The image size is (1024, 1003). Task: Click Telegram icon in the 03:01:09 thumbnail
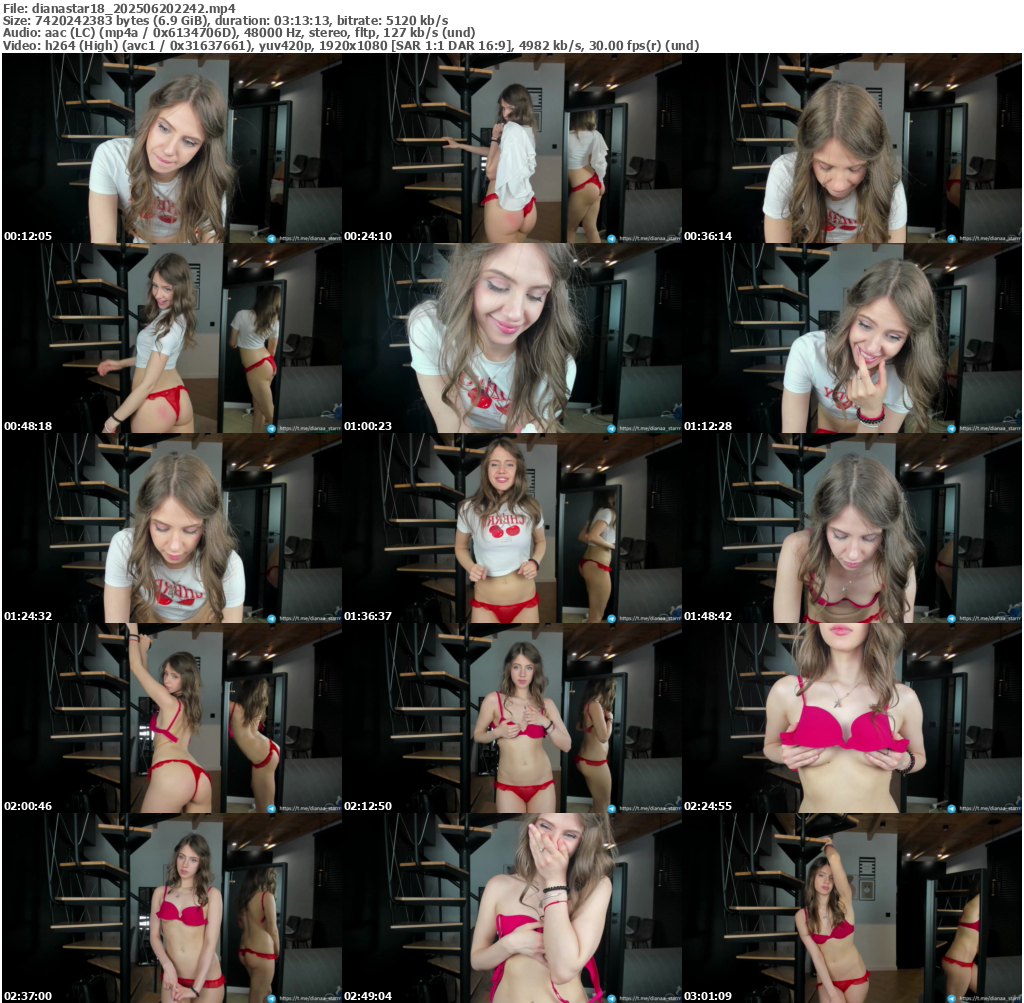[x=951, y=998]
